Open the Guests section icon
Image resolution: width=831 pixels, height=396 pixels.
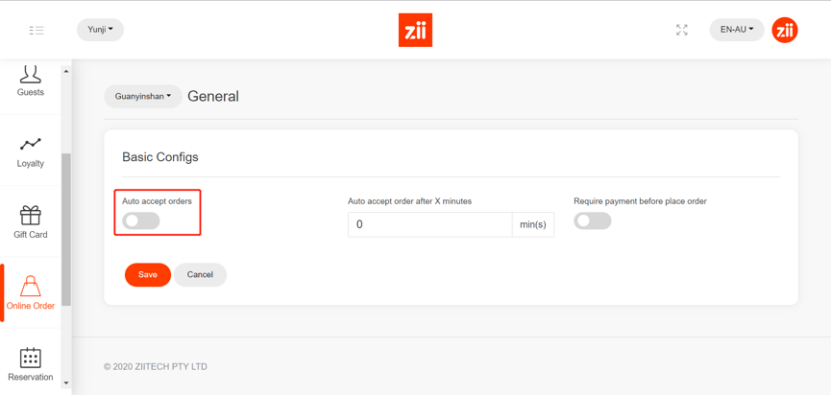coord(30,74)
